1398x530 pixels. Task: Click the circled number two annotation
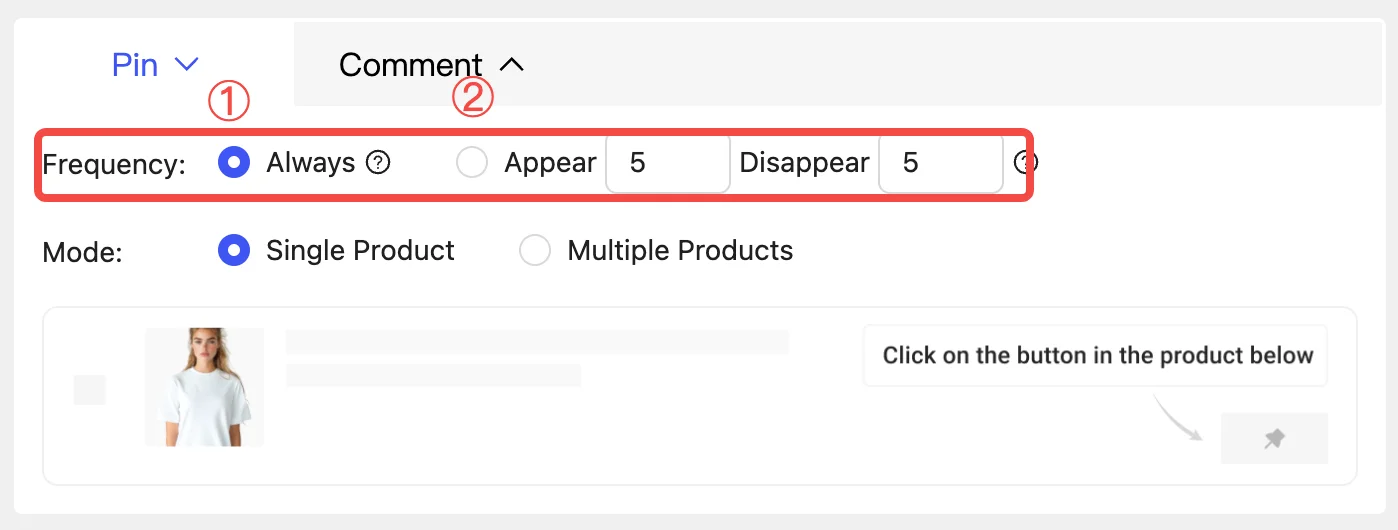click(x=473, y=98)
